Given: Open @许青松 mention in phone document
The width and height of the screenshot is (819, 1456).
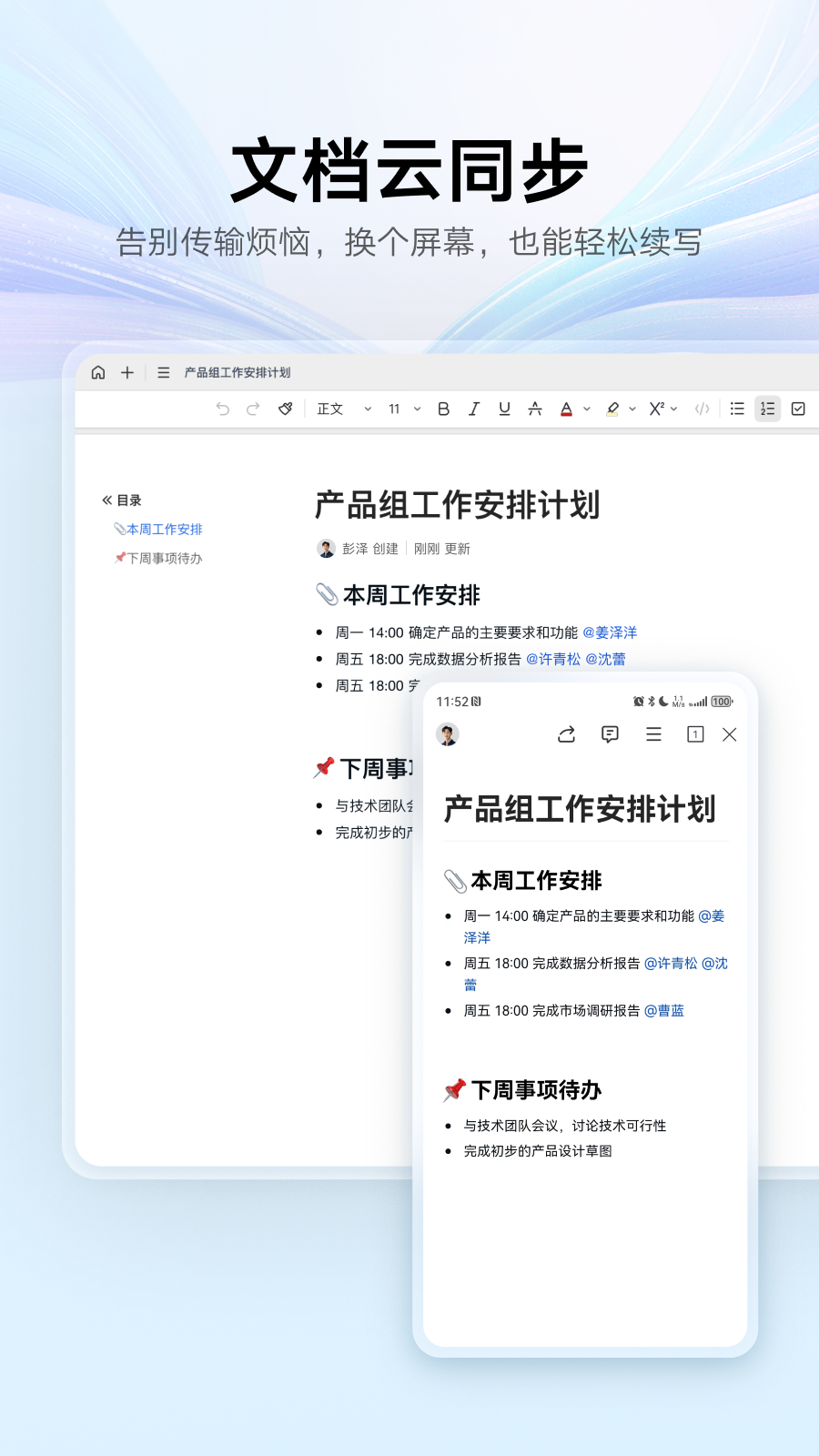Looking at the screenshot, I should click(x=671, y=963).
